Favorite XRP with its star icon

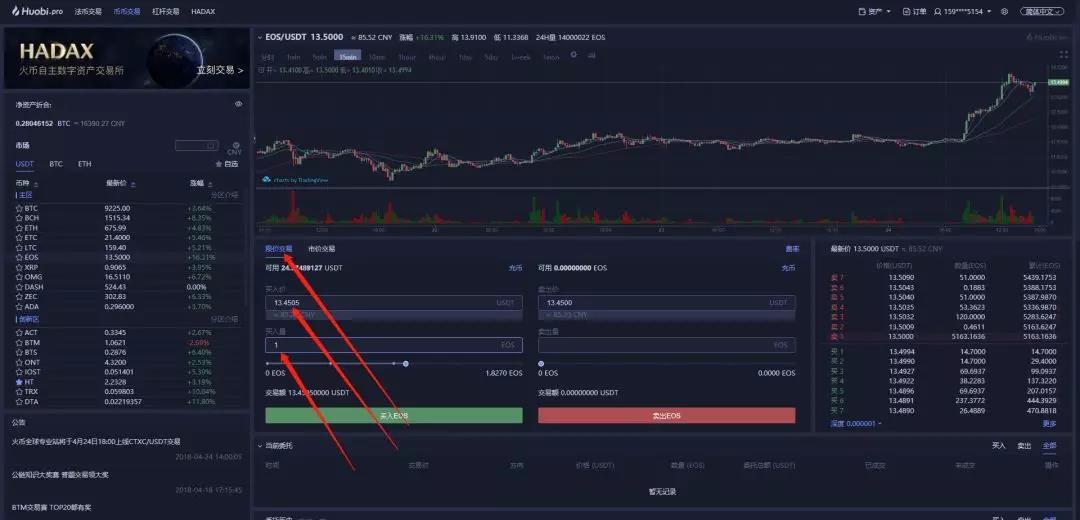point(19,267)
